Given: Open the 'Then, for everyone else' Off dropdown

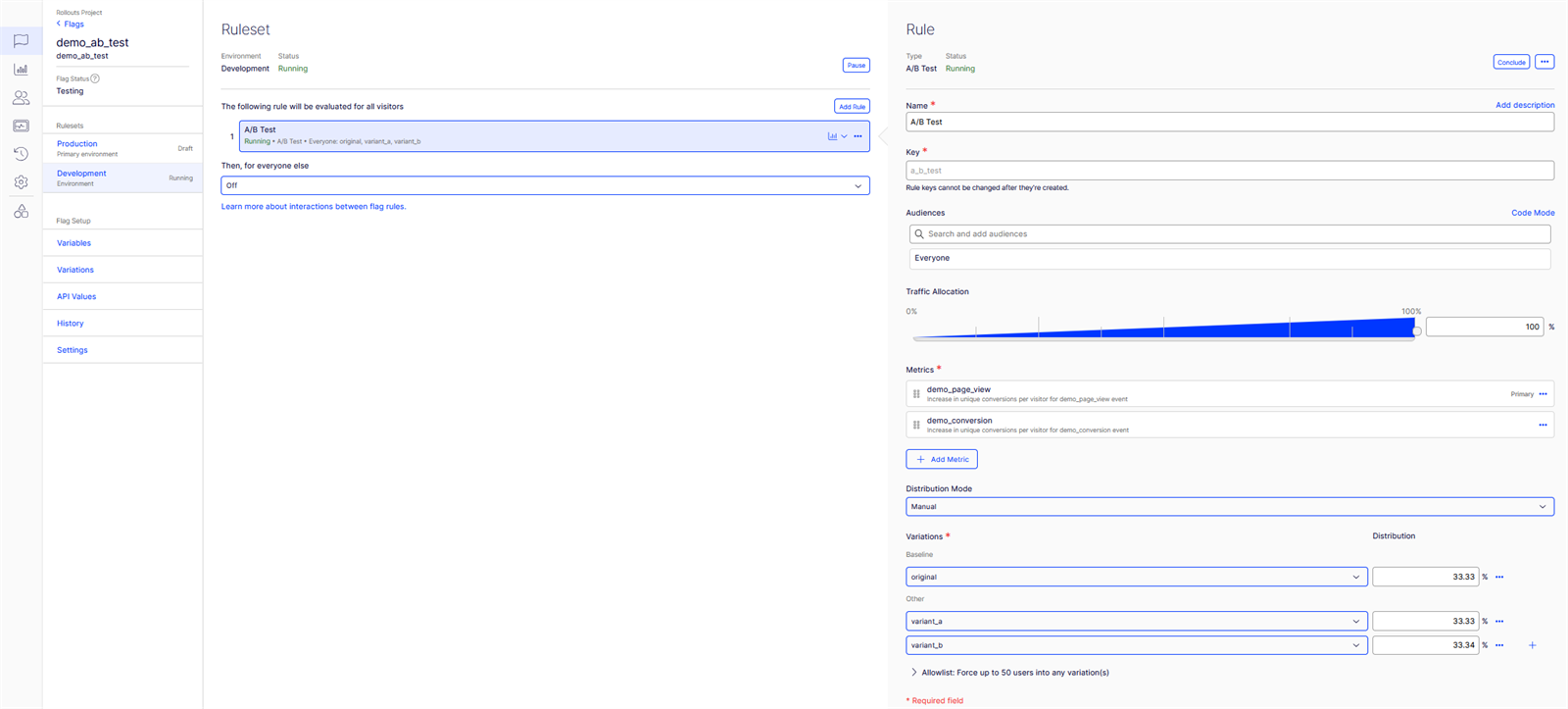Looking at the screenshot, I should coord(545,185).
